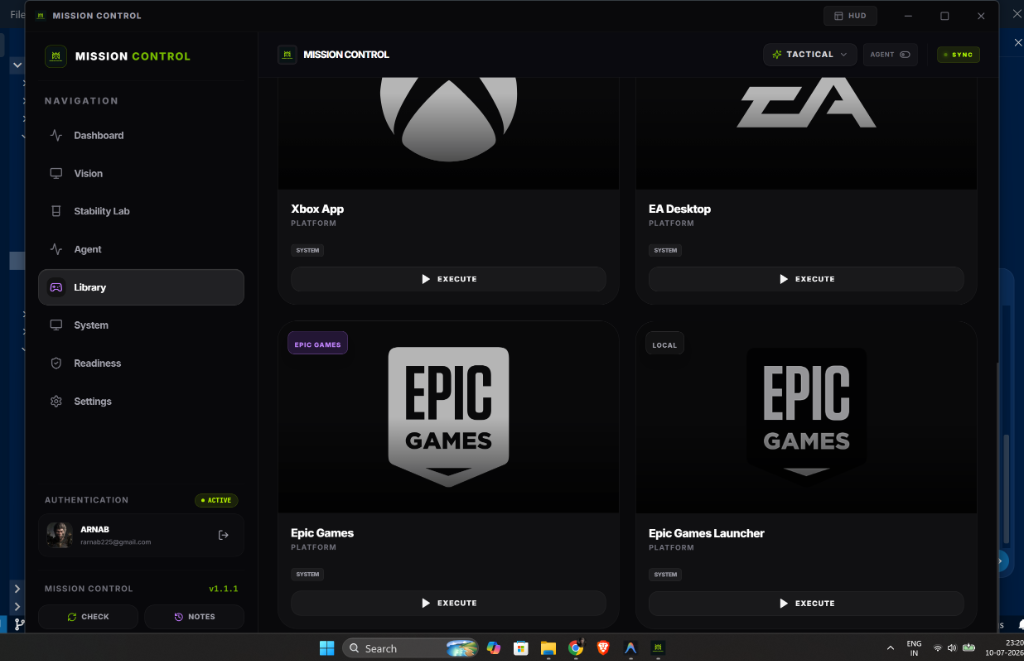The width and height of the screenshot is (1024, 661).
Task: Open Microsoft Store from taskbar
Action: point(520,648)
